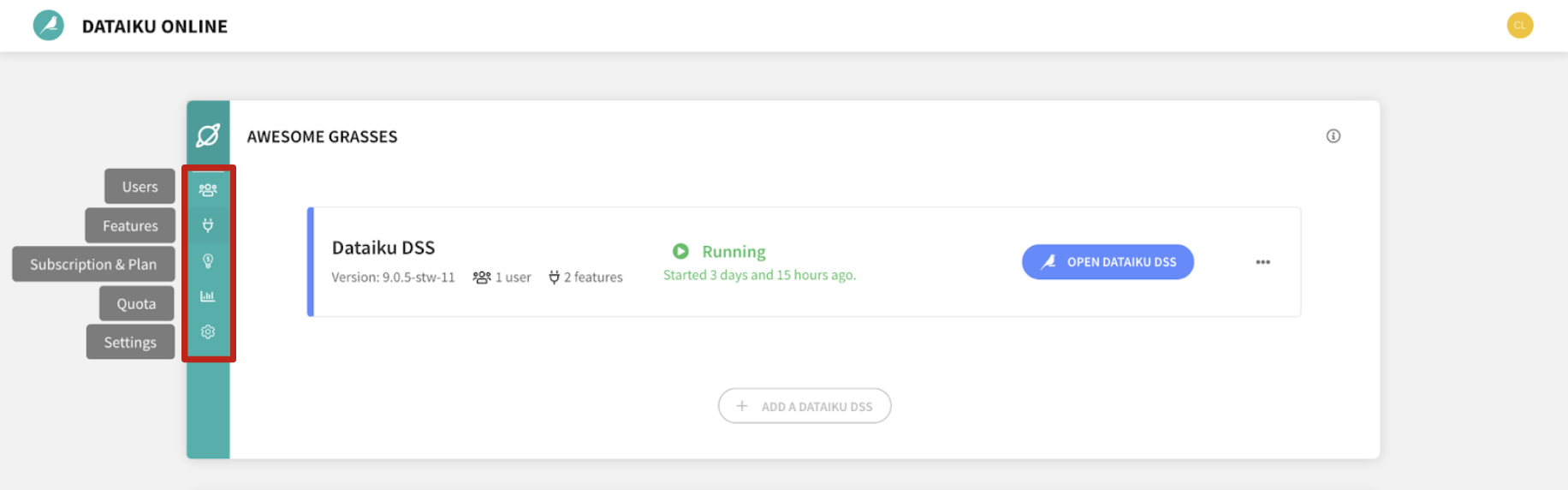The width and height of the screenshot is (1568, 490).
Task: Click the green Running play icon
Action: [x=680, y=251]
